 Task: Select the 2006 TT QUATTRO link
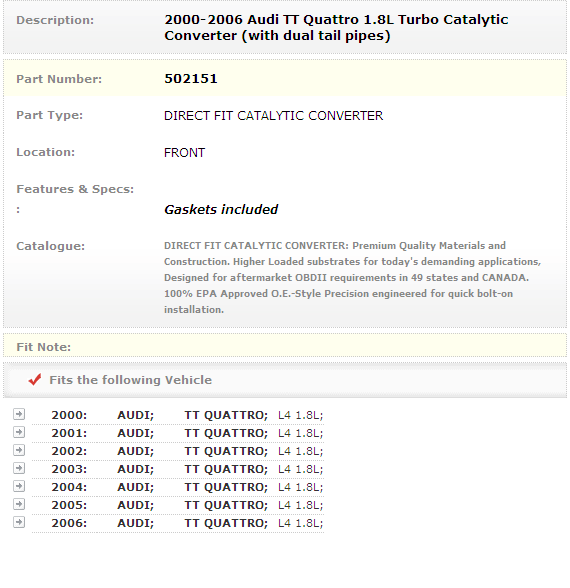pyautogui.click(x=226, y=523)
